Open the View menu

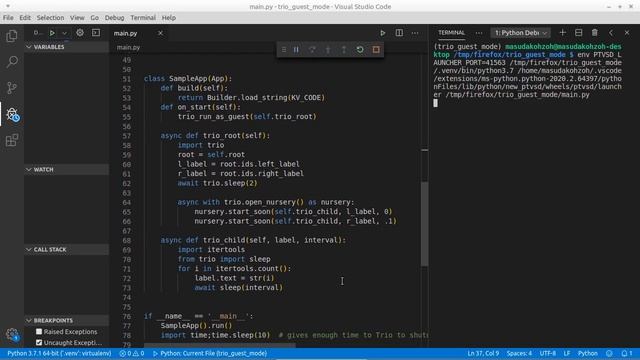coord(77,18)
